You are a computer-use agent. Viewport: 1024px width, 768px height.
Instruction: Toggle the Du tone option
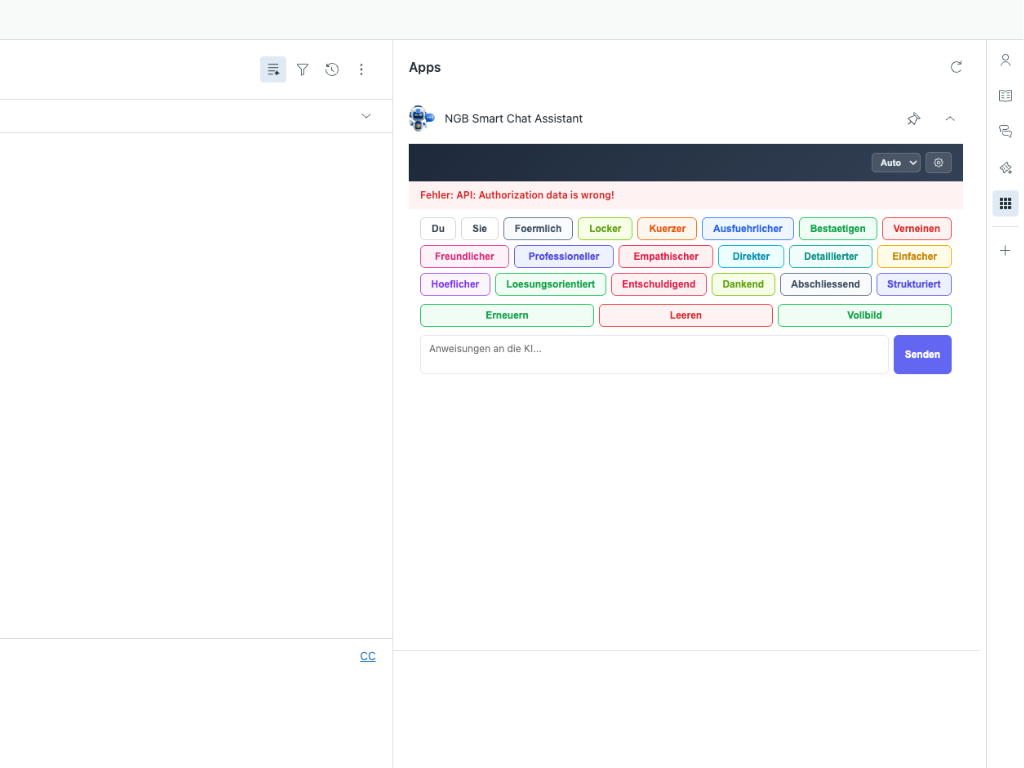pos(437,228)
